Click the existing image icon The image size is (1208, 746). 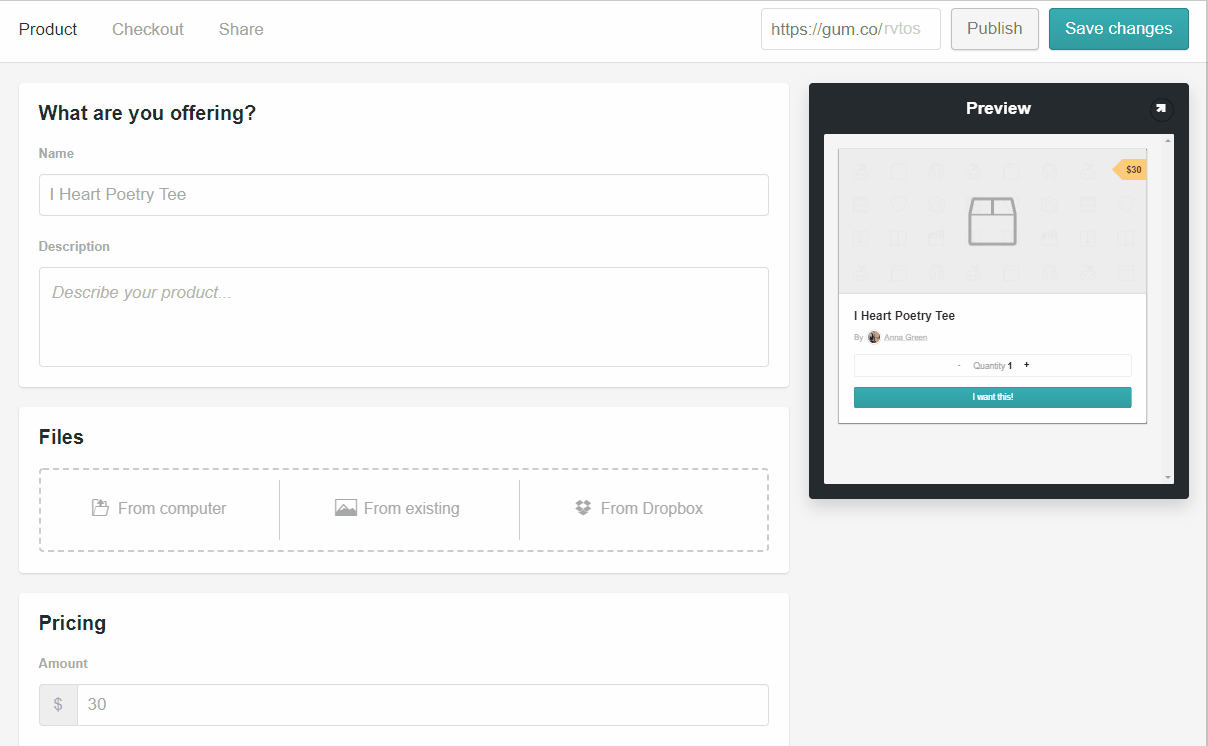click(346, 508)
